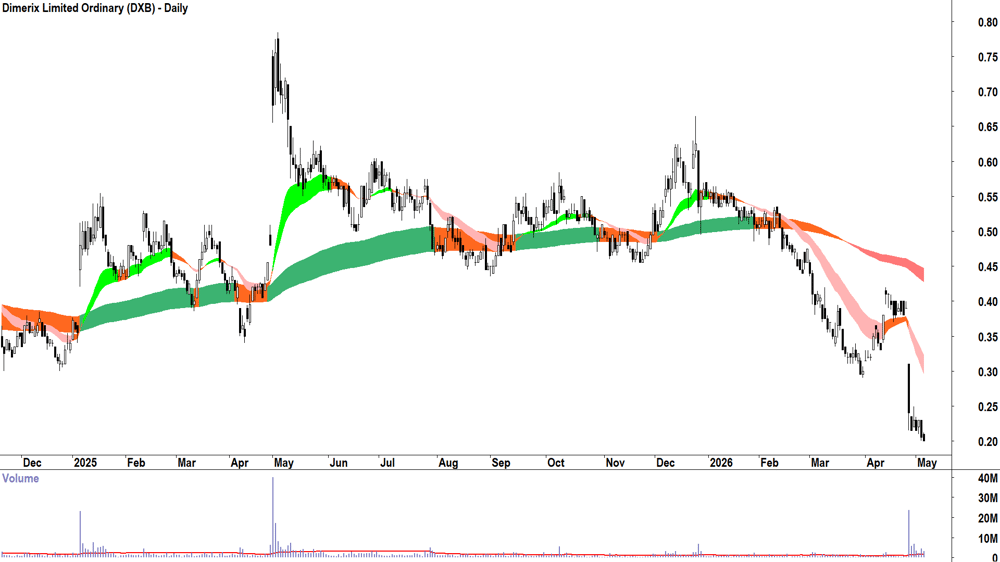Click the Dec label before 2026
This screenshot has height=562, width=1000.
(x=665, y=462)
